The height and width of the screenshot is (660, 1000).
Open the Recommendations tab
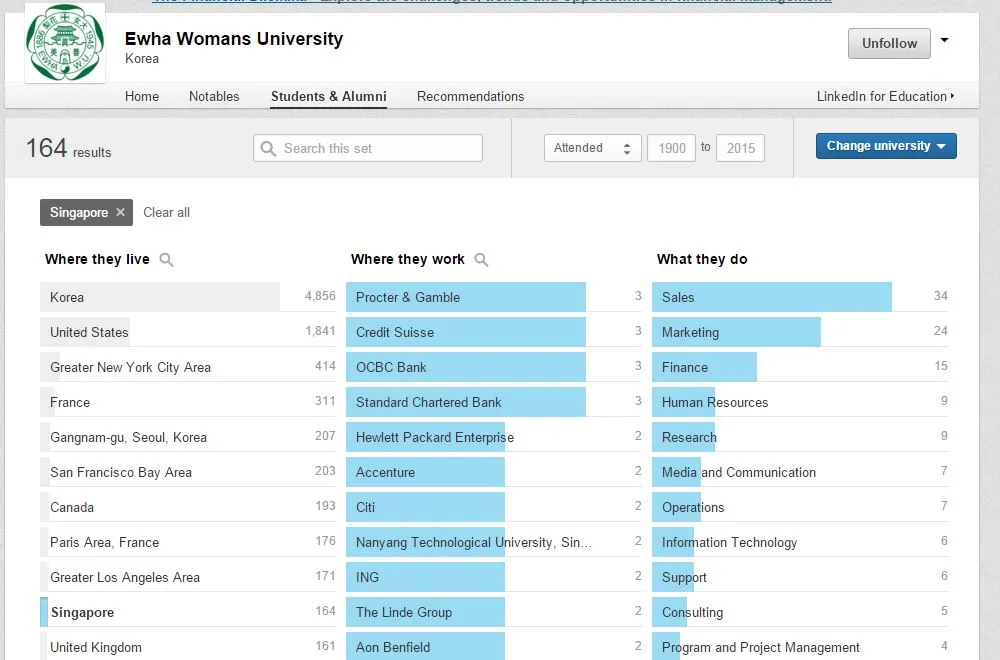point(470,96)
